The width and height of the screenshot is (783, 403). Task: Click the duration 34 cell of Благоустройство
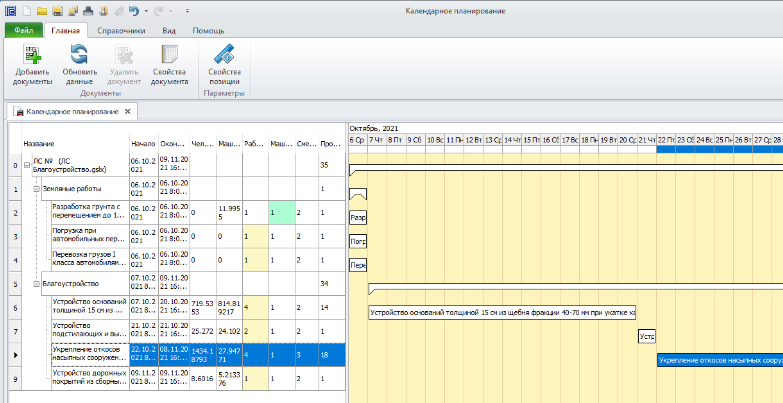332,284
